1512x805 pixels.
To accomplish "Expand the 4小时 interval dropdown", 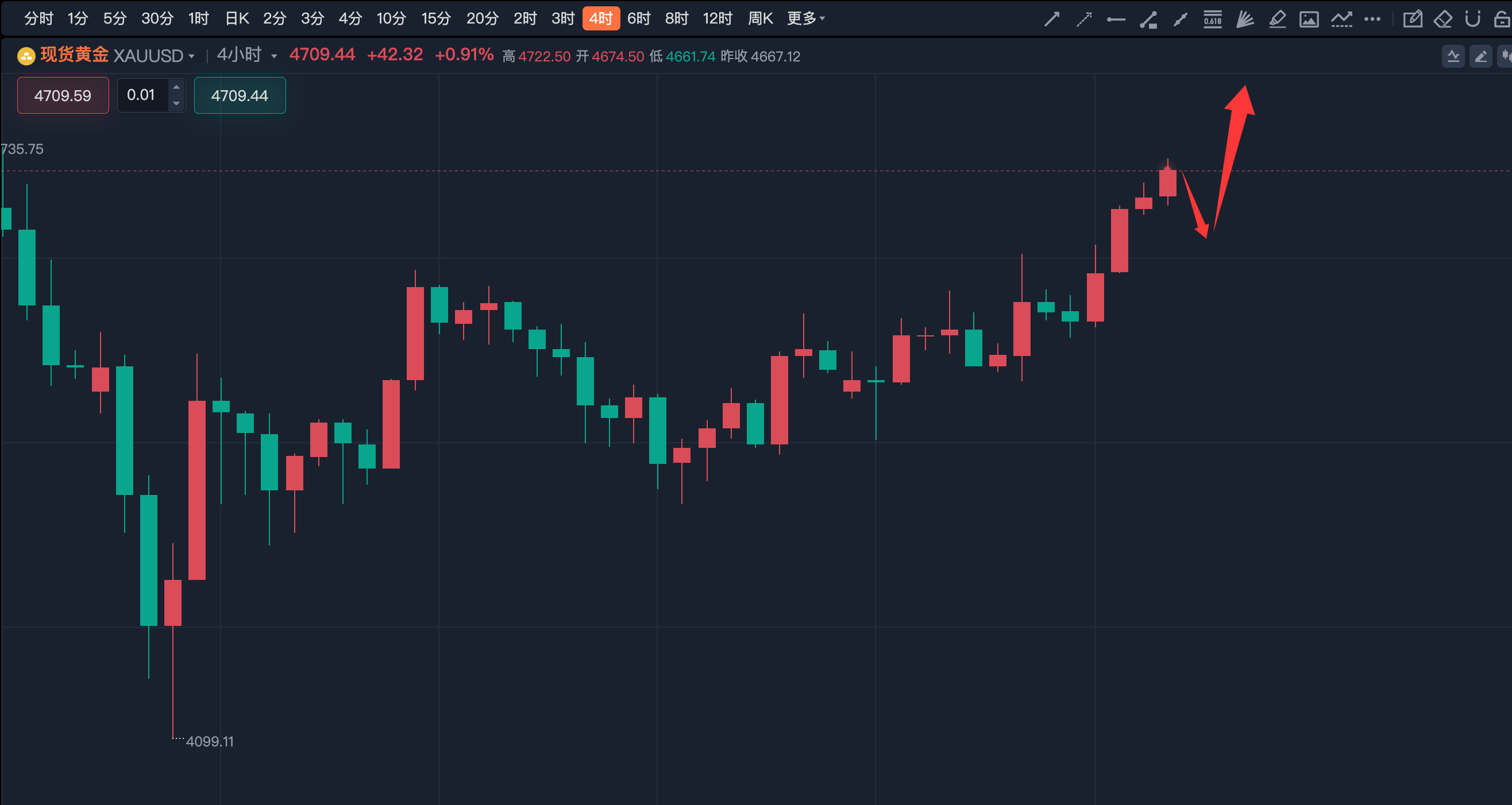I will (245, 55).
